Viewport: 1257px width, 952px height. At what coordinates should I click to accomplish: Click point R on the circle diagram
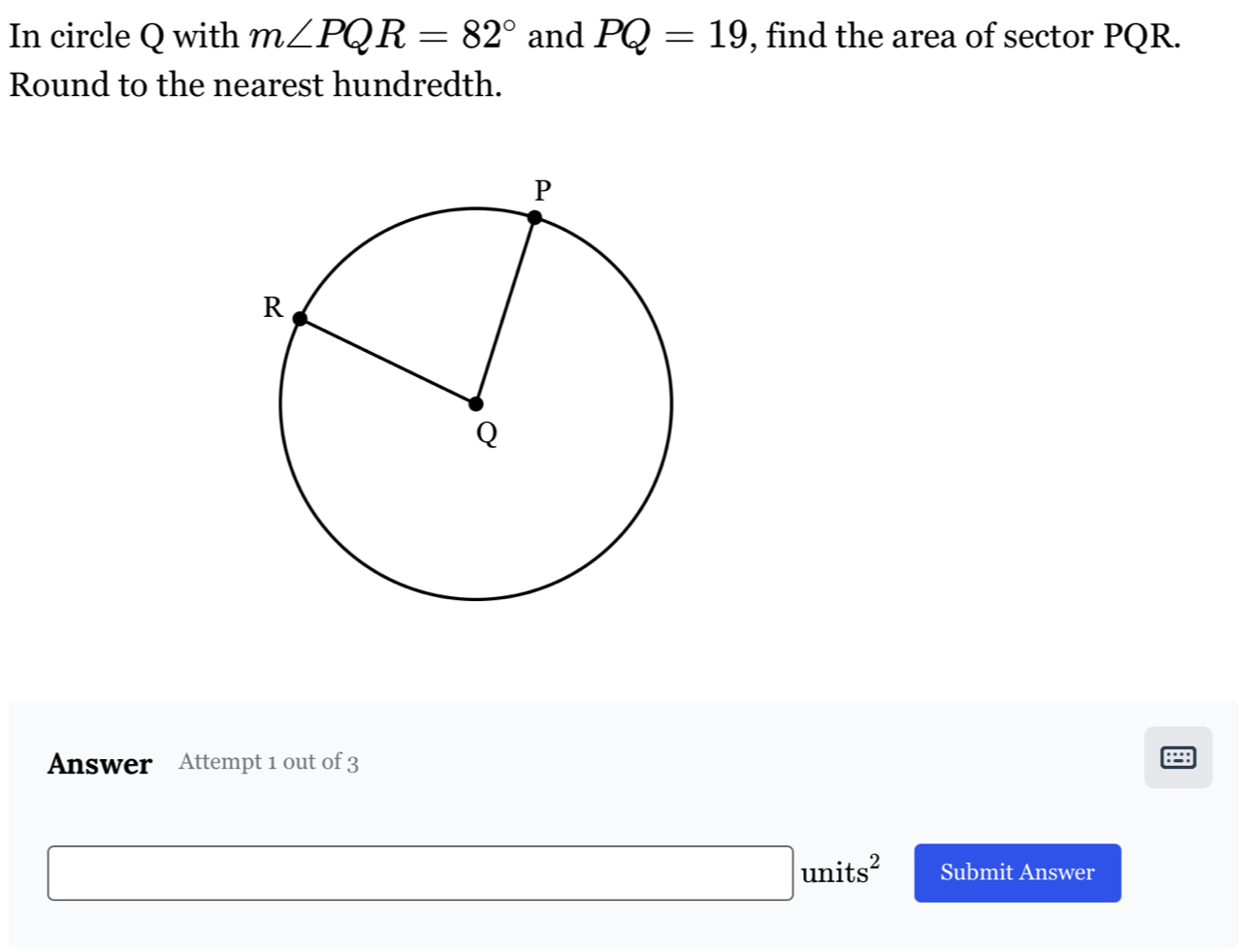pos(301,319)
